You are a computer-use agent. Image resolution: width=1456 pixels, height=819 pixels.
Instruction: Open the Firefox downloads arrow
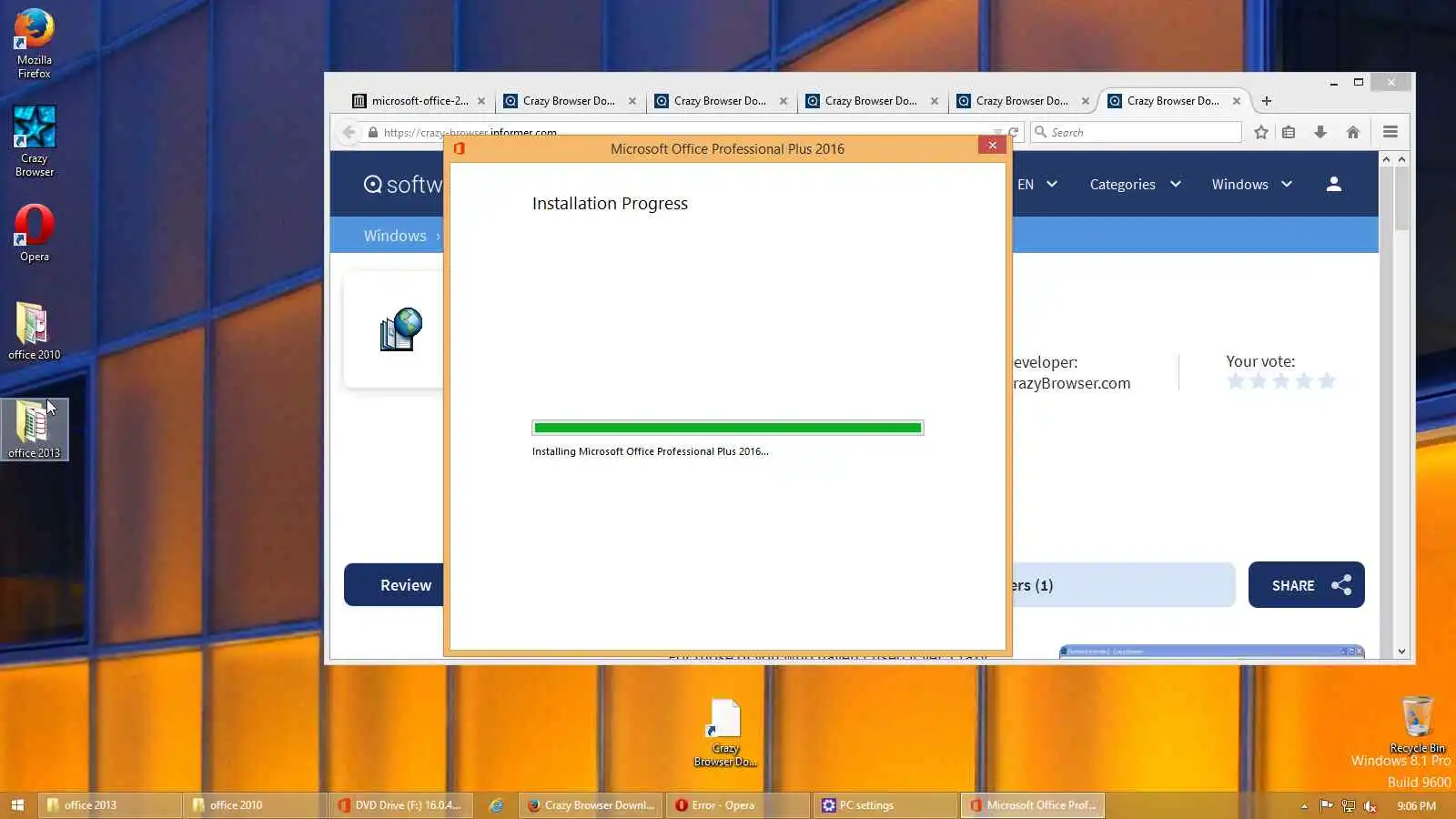click(x=1320, y=132)
